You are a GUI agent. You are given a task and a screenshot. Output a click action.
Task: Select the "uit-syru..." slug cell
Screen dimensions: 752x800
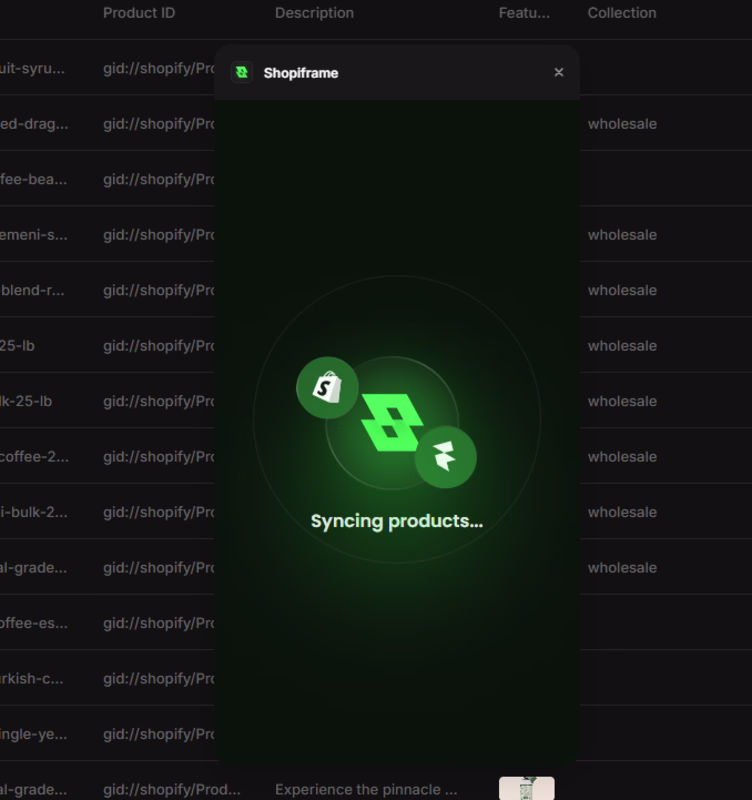tap(34, 69)
